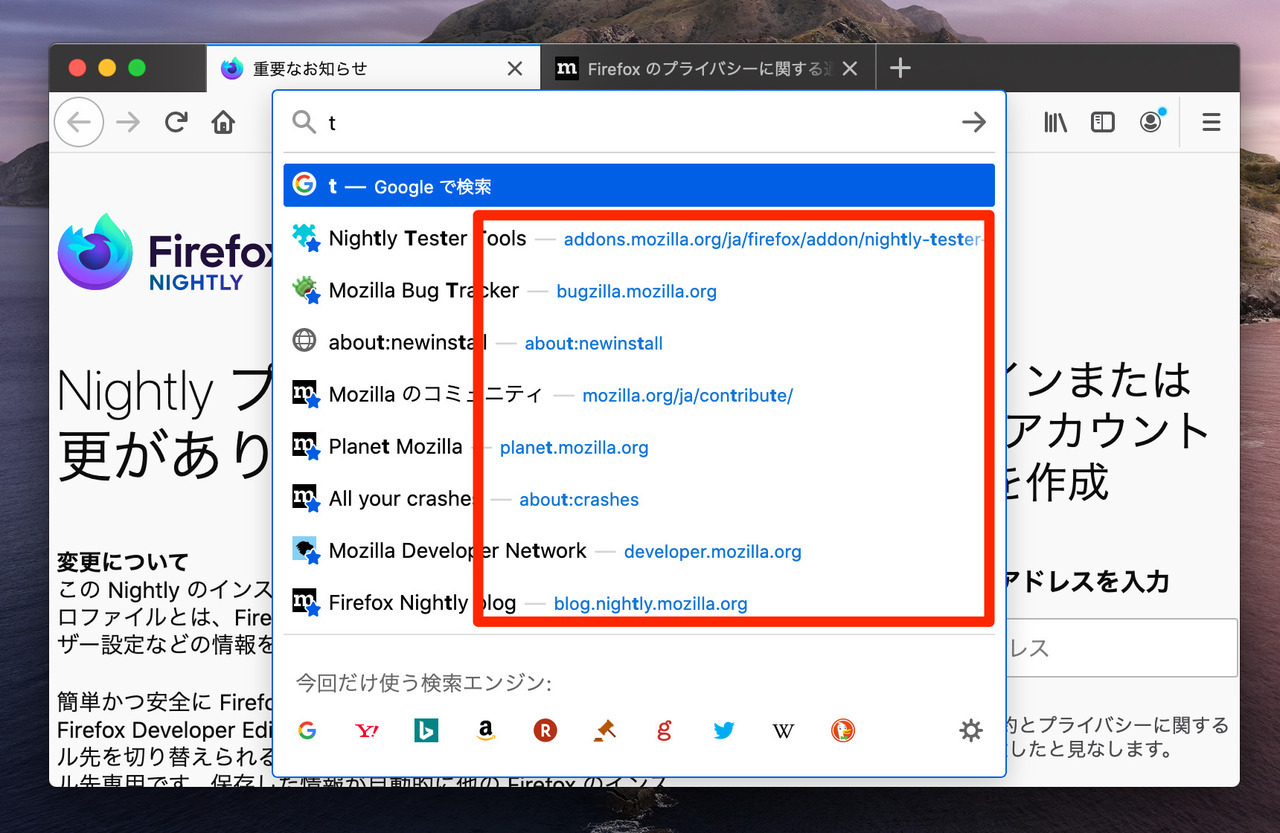Close the 重要なお知らせ tab
Image resolution: width=1280 pixels, height=833 pixels.
[x=515, y=68]
